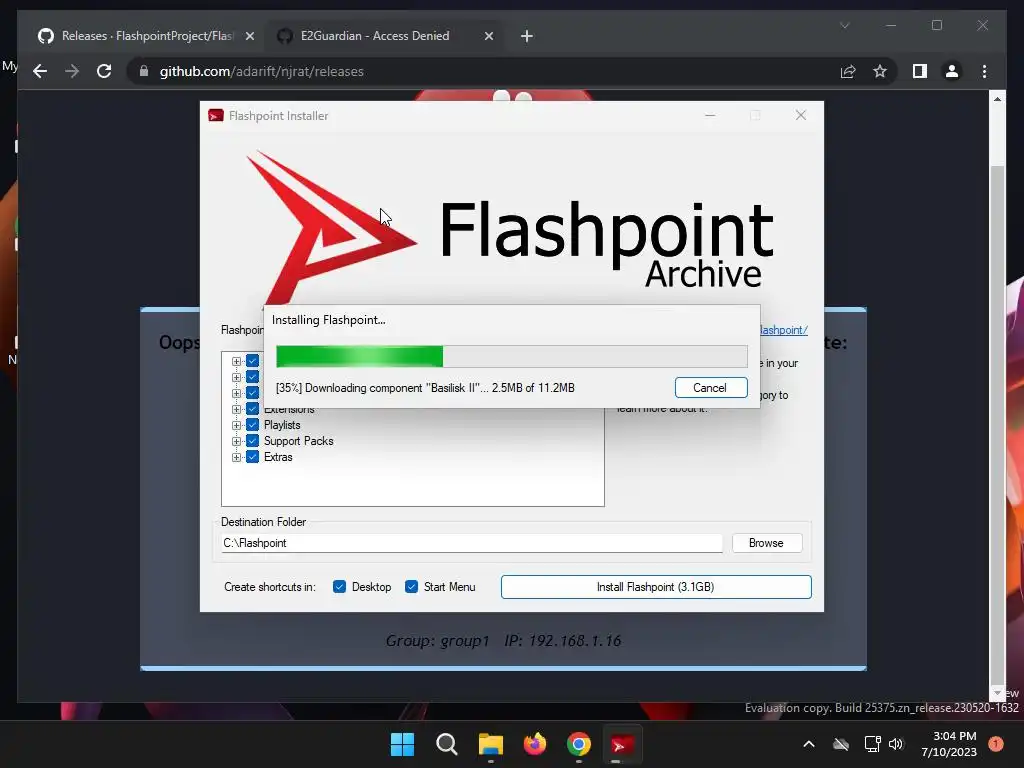
Task: Click Install Flashpoint (3.1GB) button
Action: pos(656,586)
